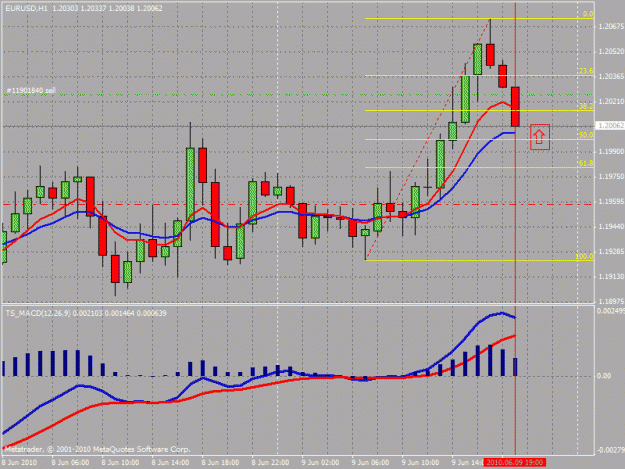Click the 8 Jun 2010 time label
The width and height of the screenshot is (625, 469).
(20, 463)
